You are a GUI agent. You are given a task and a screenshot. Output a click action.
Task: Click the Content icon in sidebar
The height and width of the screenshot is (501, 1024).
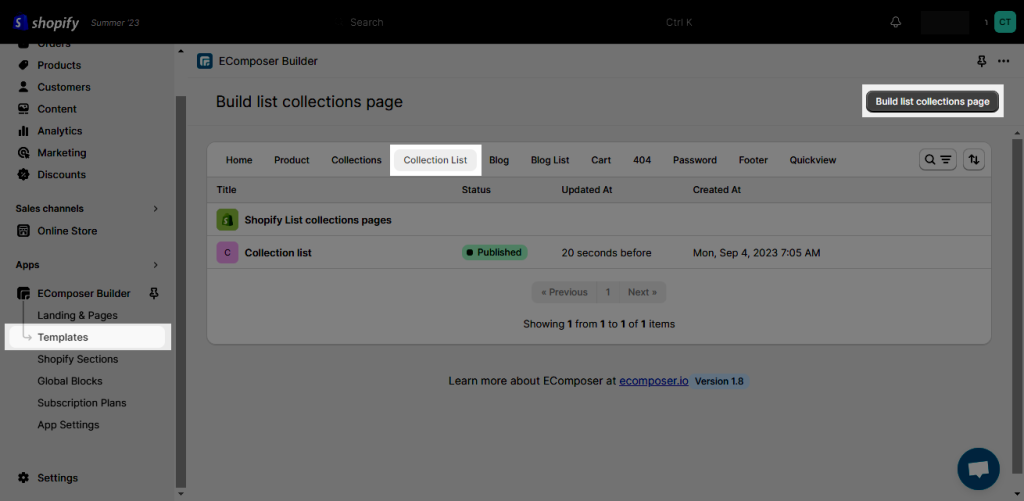click(24, 109)
